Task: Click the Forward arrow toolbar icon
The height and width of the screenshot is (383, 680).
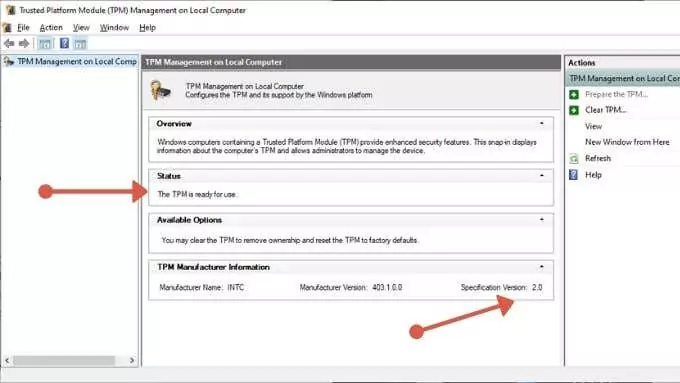Action: (24, 43)
